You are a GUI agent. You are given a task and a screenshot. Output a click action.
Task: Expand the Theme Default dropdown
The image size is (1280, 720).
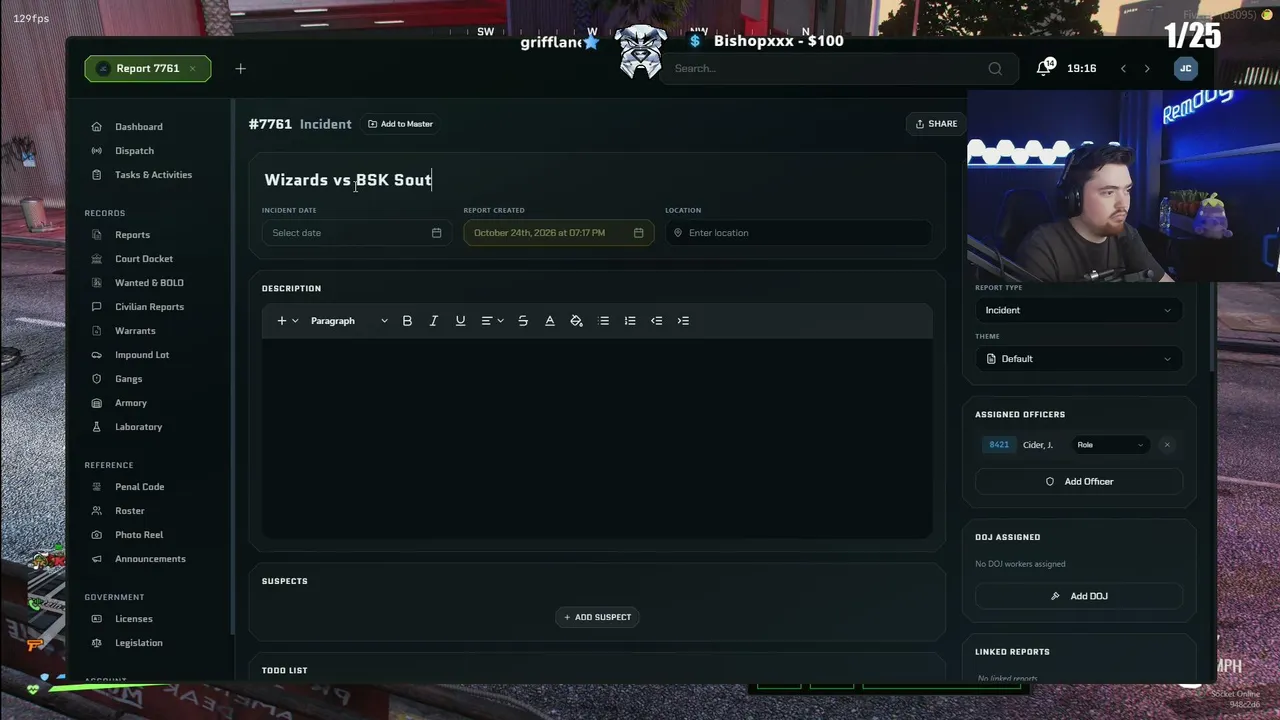pos(1078,359)
